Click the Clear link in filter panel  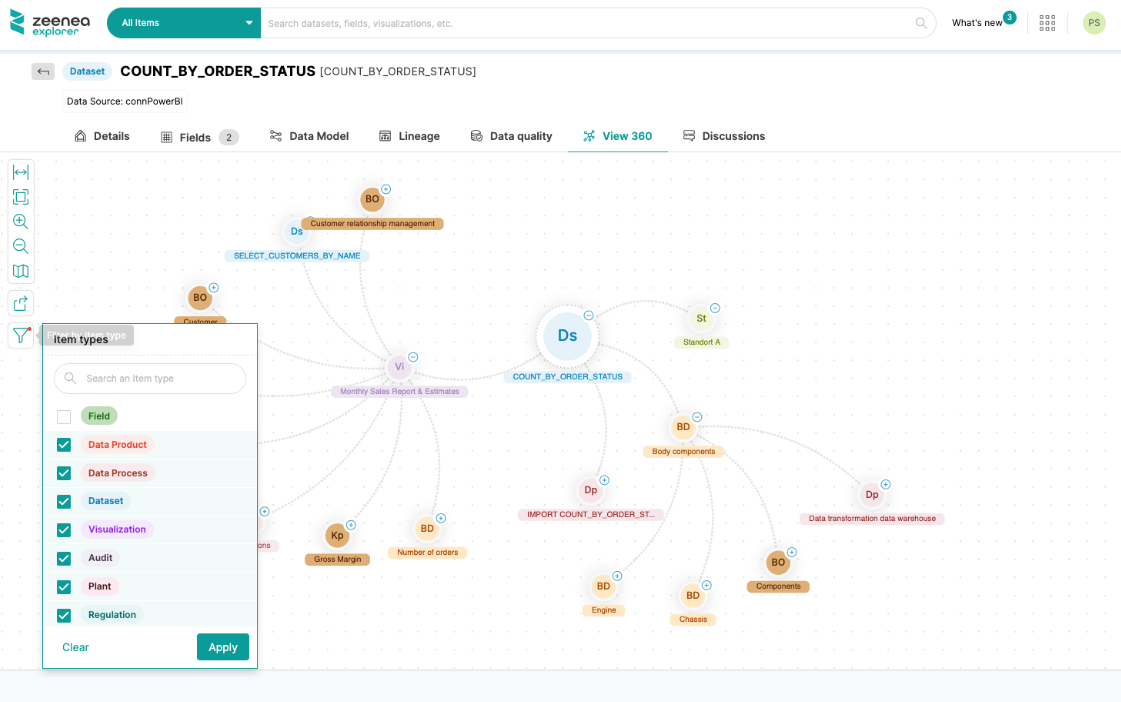point(76,647)
